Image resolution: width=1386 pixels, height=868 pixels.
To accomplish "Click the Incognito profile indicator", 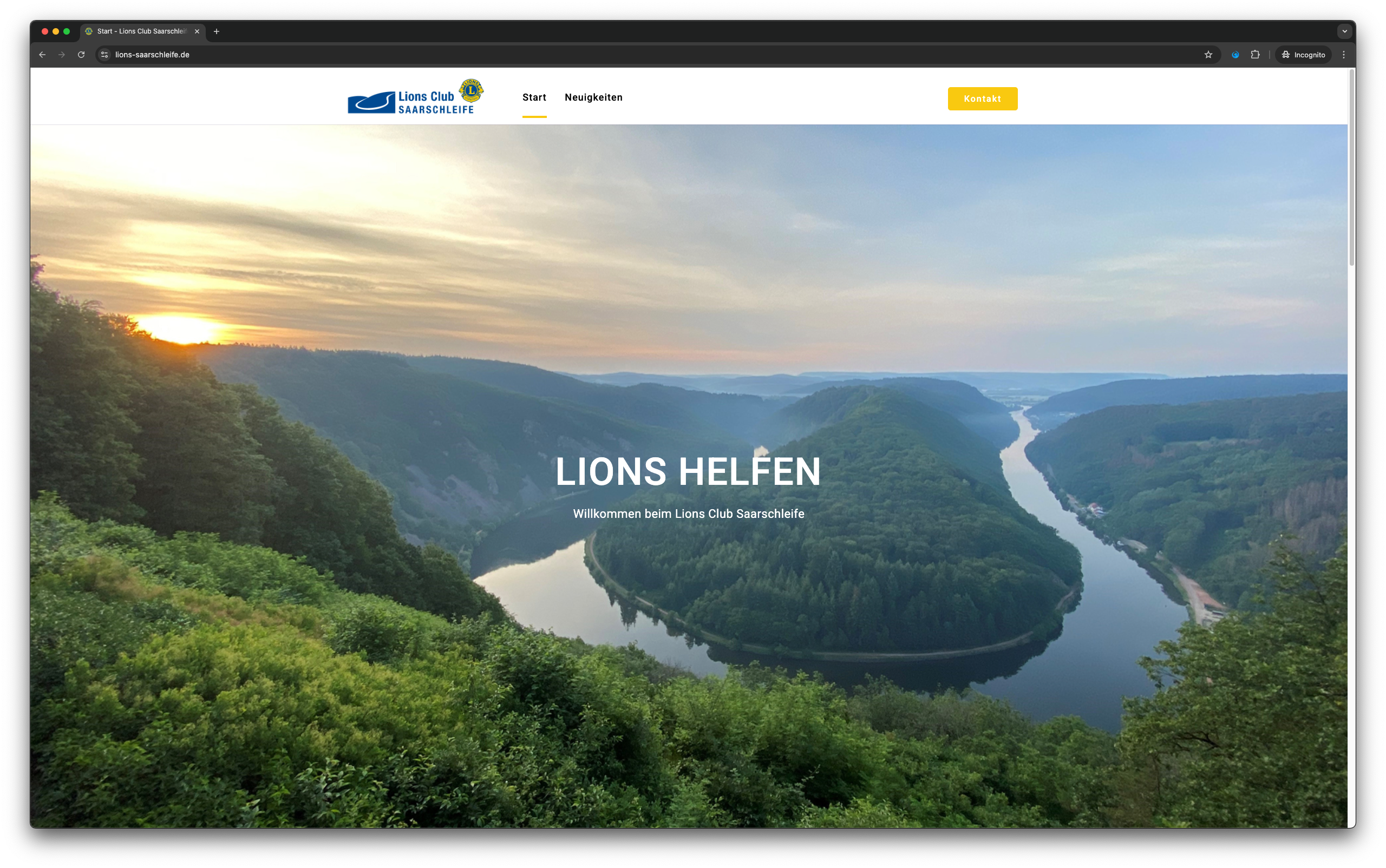I will coord(1303,55).
